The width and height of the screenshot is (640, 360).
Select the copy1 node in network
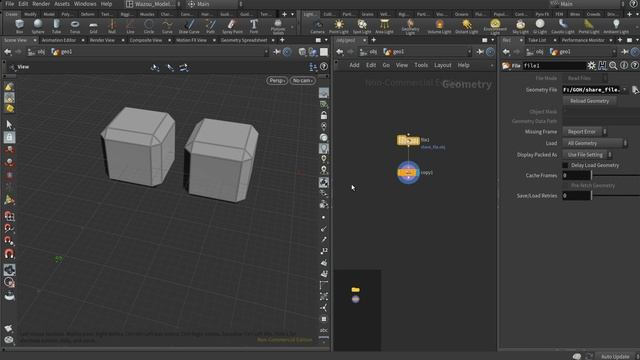click(x=408, y=173)
